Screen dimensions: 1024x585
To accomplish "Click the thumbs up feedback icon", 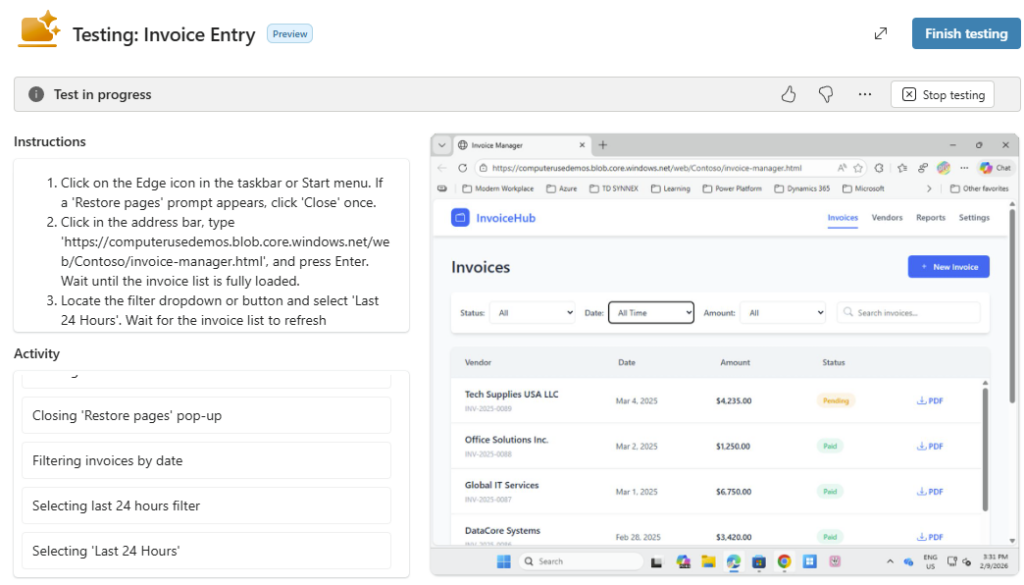I will pyautogui.click(x=789, y=94).
